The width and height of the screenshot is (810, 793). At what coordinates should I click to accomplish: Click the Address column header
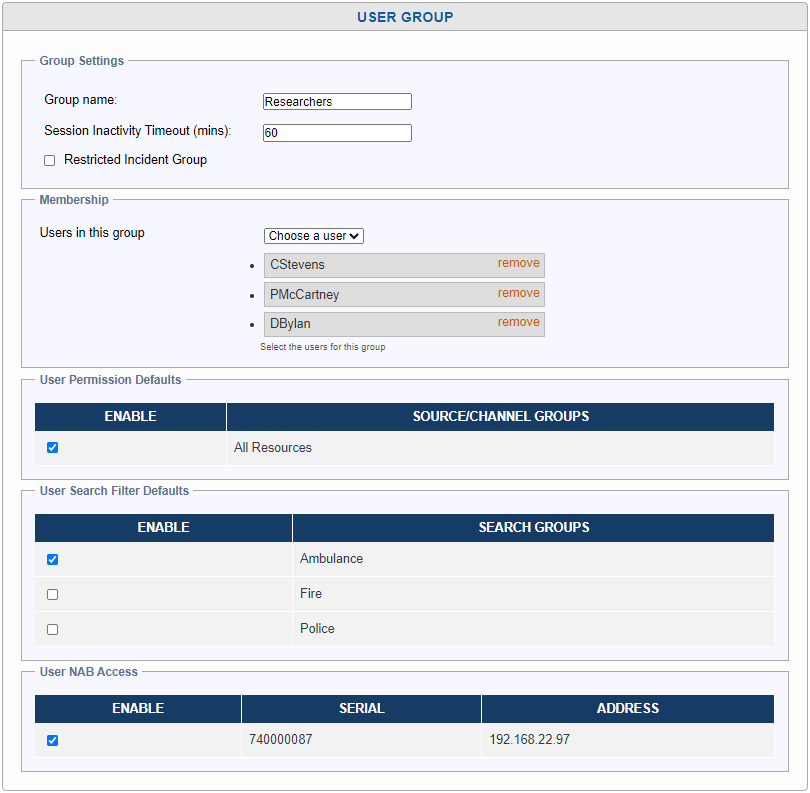tap(627, 709)
